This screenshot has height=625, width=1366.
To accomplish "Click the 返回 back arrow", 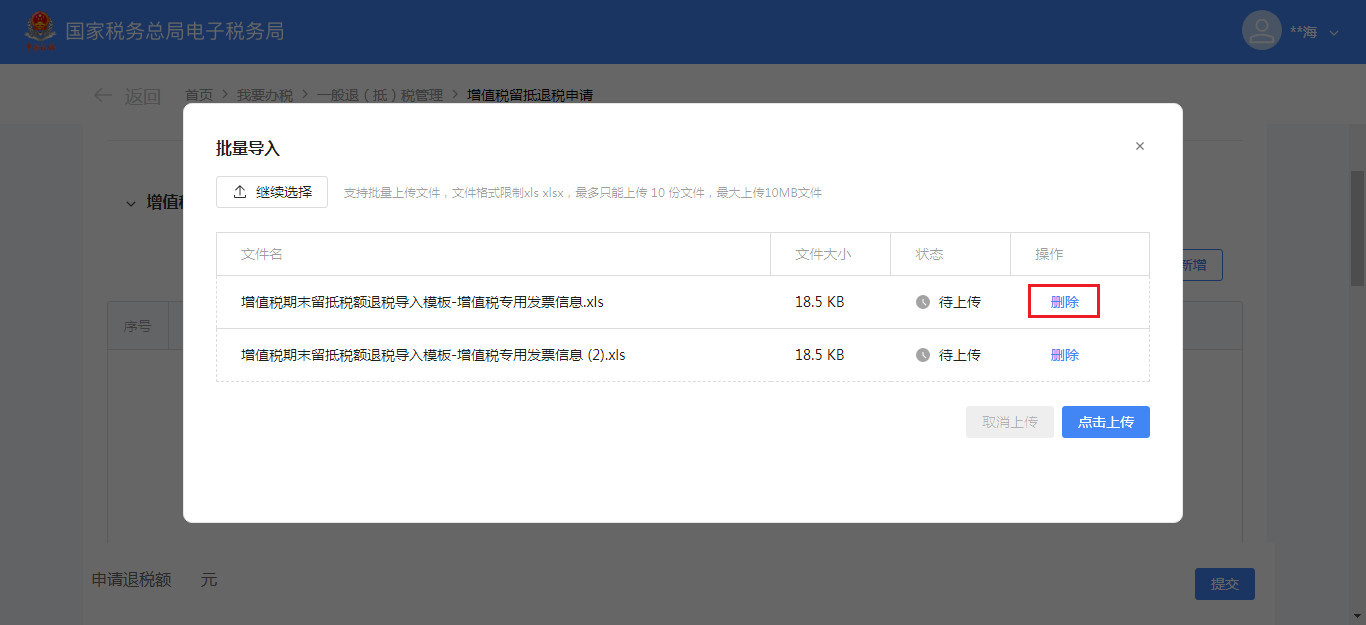I will coord(103,96).
